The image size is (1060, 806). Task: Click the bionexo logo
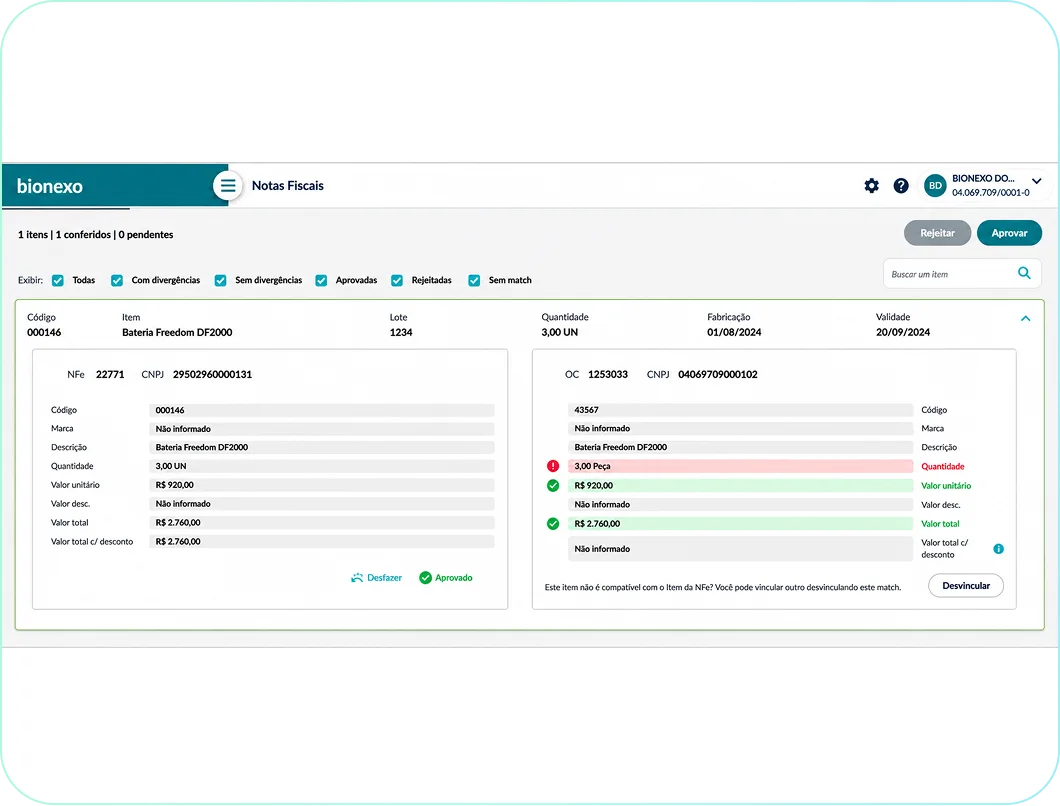(49, 186)
